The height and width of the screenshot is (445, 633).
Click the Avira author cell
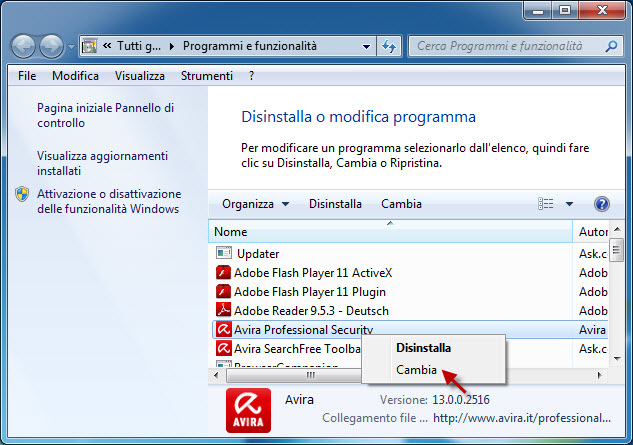pos(592,330)
